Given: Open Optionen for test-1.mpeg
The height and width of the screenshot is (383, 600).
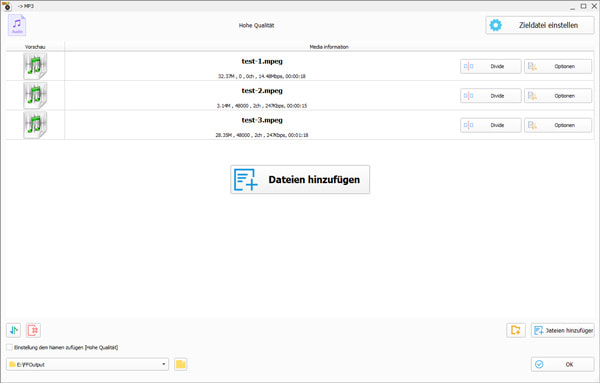Looking at the screenshot, I should click(558, 66).
